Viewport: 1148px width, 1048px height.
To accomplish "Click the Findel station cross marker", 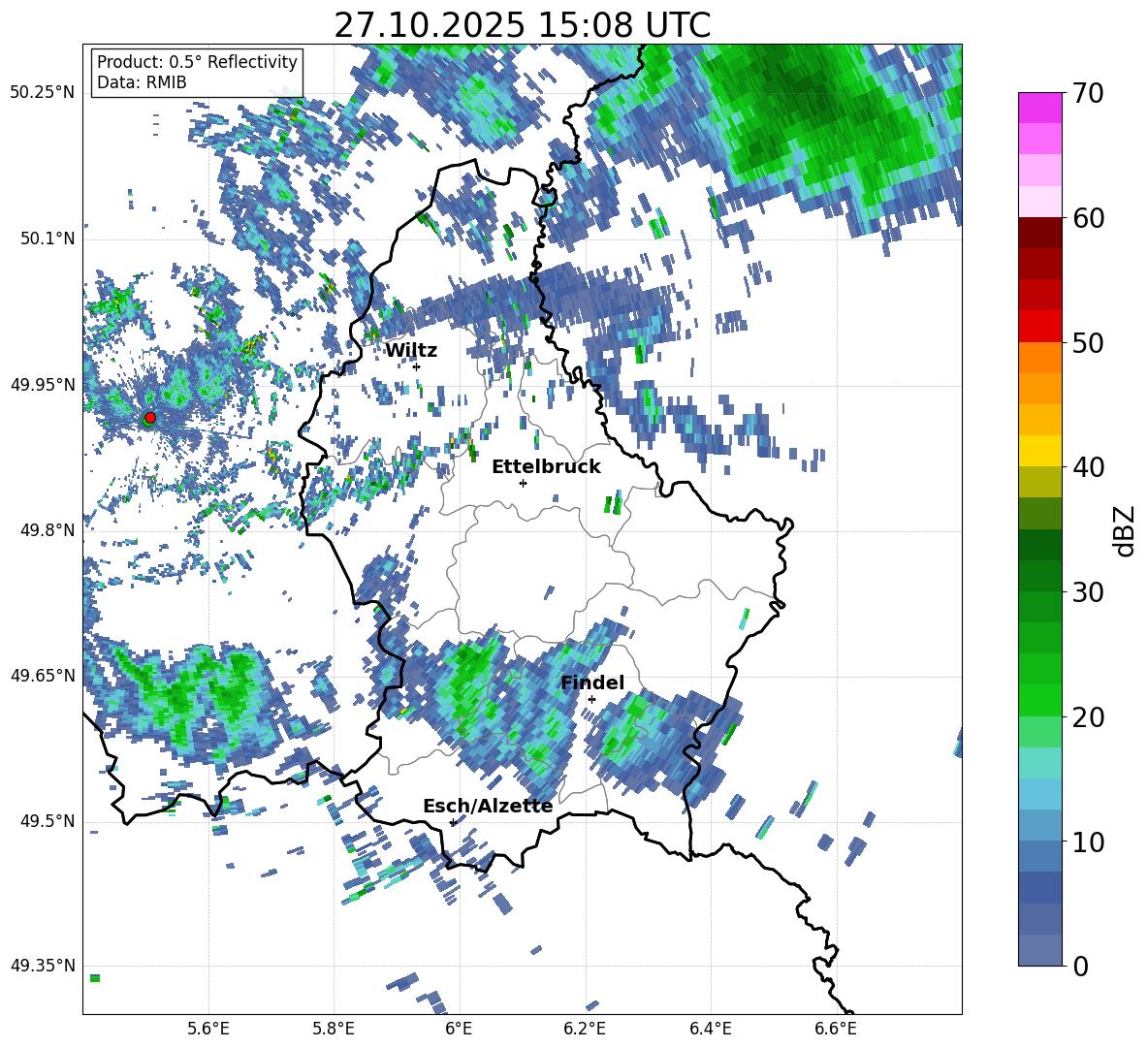I will click(591, 700).
